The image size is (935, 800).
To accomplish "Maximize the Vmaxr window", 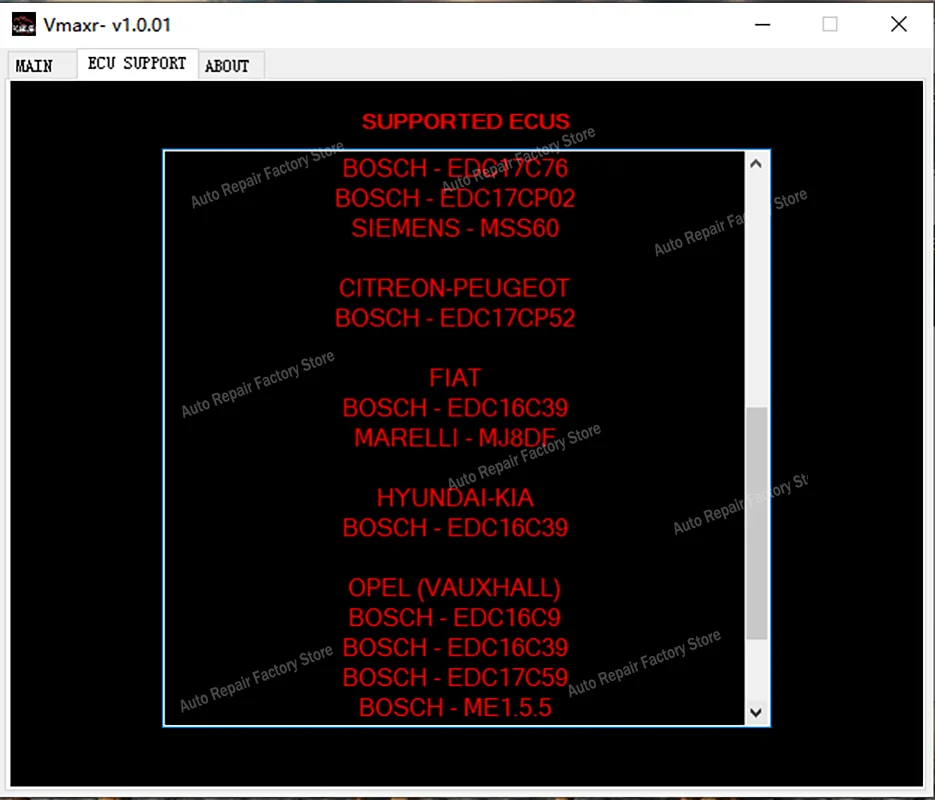I will pyautogui.click(x=829, y=24).
